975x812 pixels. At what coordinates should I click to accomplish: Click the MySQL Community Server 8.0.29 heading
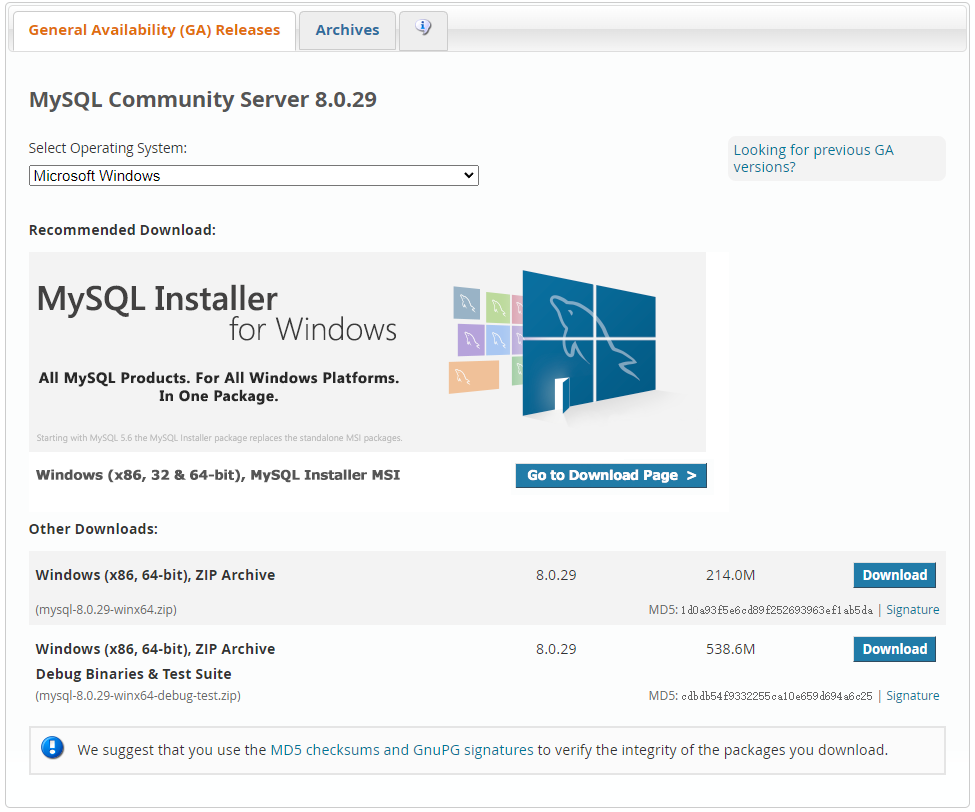click(203, 99)
